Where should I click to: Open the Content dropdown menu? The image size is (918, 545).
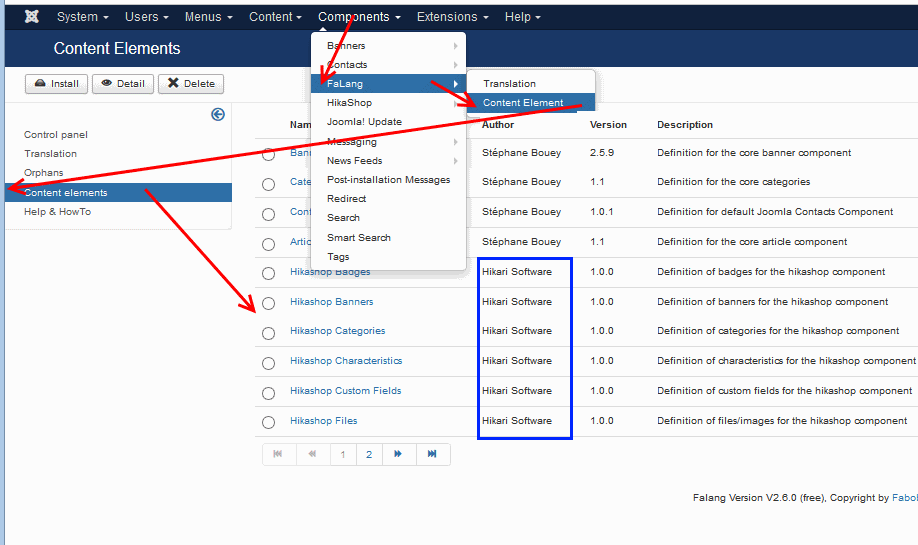click(x=275, y=16)
